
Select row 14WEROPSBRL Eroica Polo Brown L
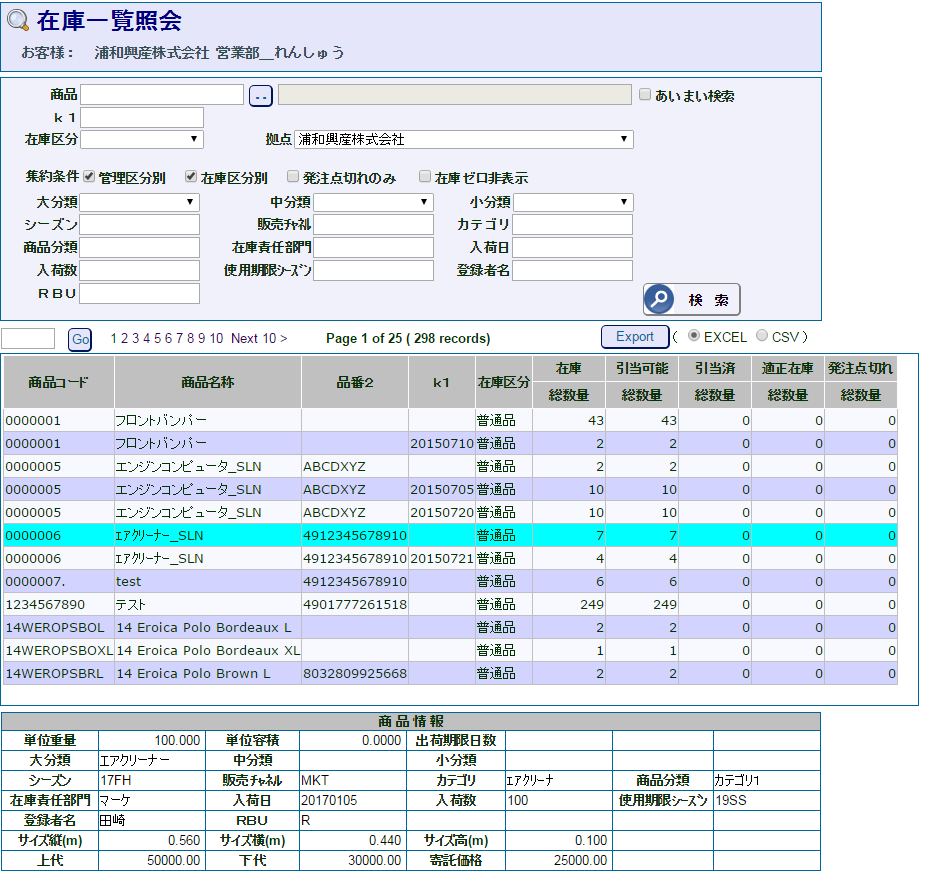(450, 674)
